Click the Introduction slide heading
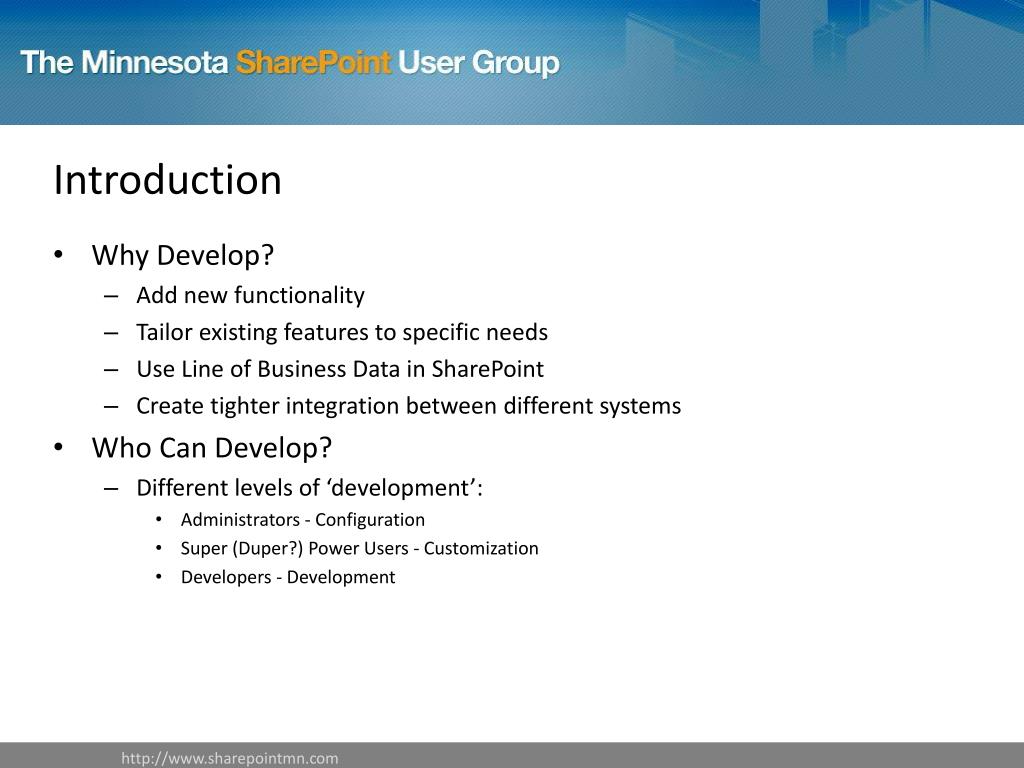Viewport: 1024px width, 768px height. [167, 180]
